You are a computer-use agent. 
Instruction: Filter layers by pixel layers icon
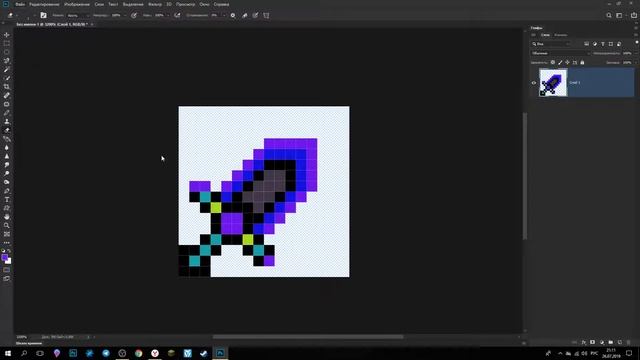tap(587, 44)
